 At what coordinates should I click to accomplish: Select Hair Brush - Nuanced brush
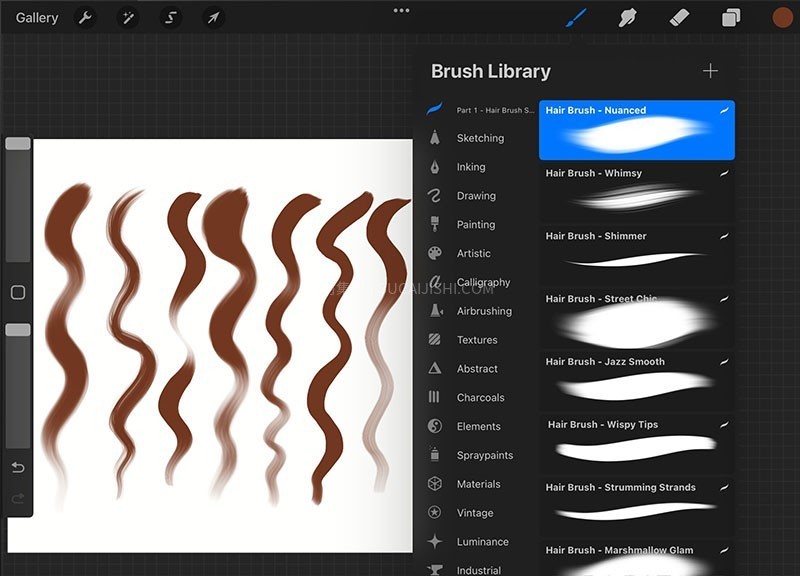[637, 130]
